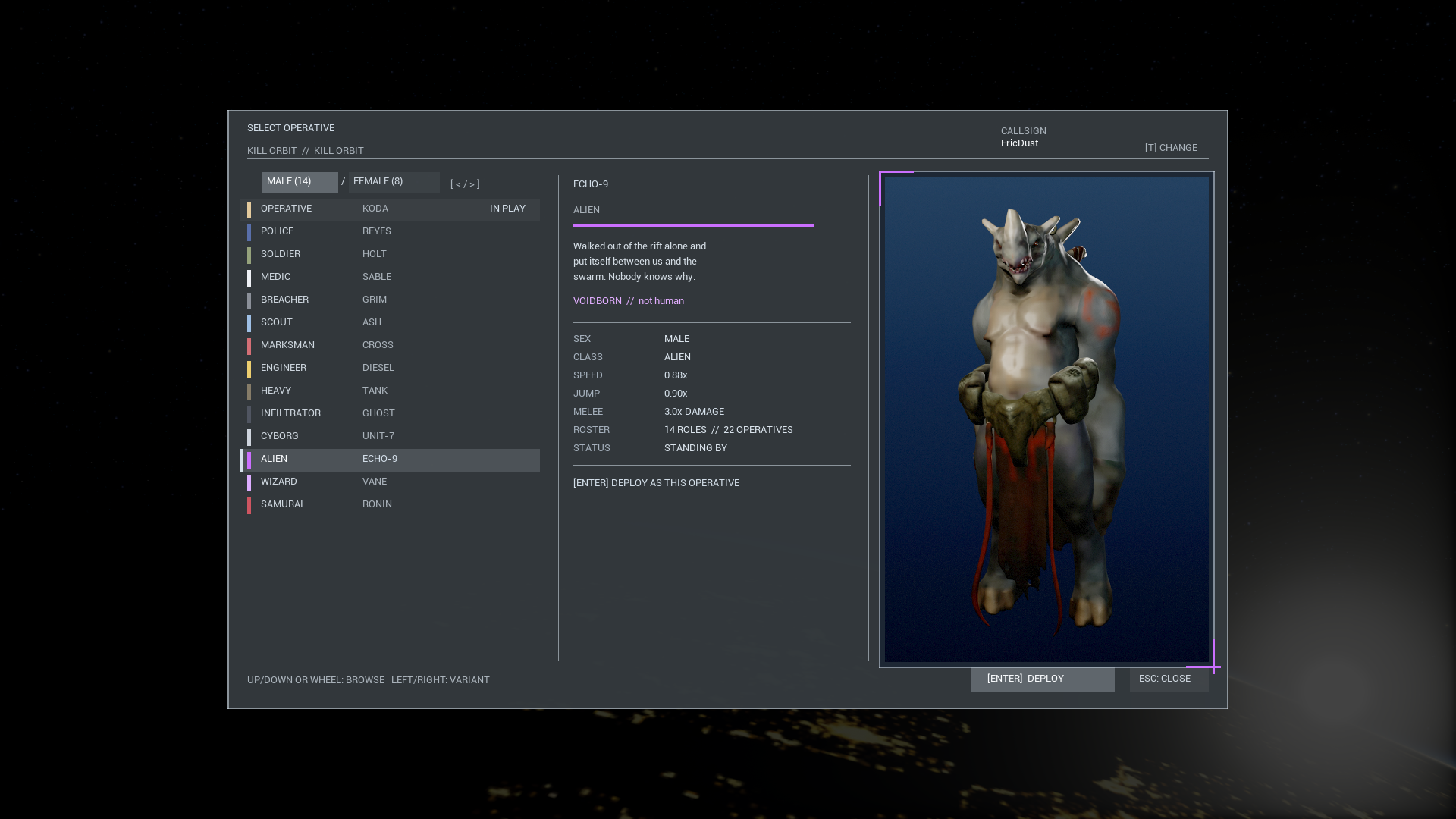Image resolution: width=1456 pixels, height=819 pixels.
Task: Select the BREACHER GRIM row
Action: click(x=390, y=300)
